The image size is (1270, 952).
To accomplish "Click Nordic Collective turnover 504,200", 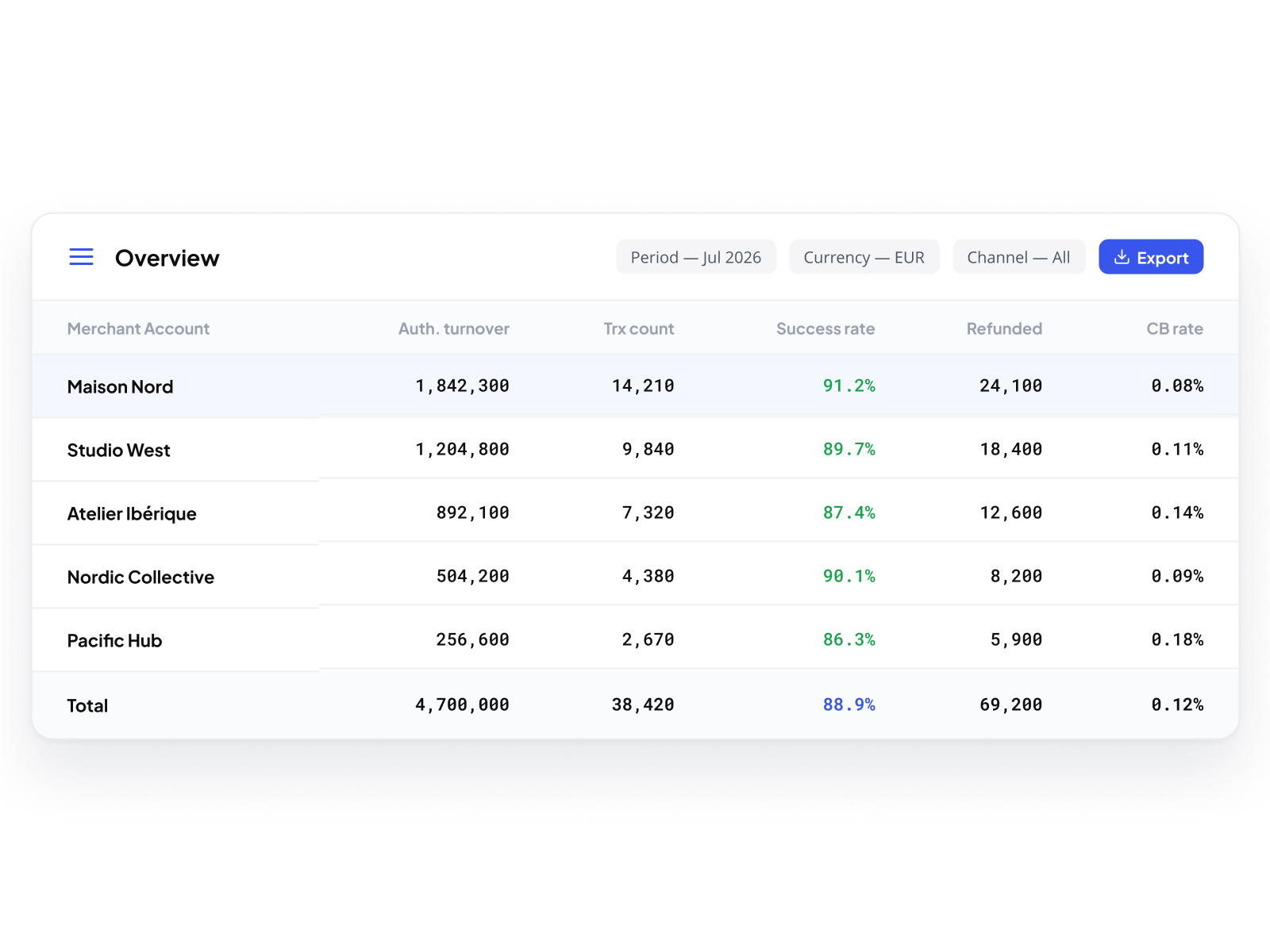I will click(473, 577).
